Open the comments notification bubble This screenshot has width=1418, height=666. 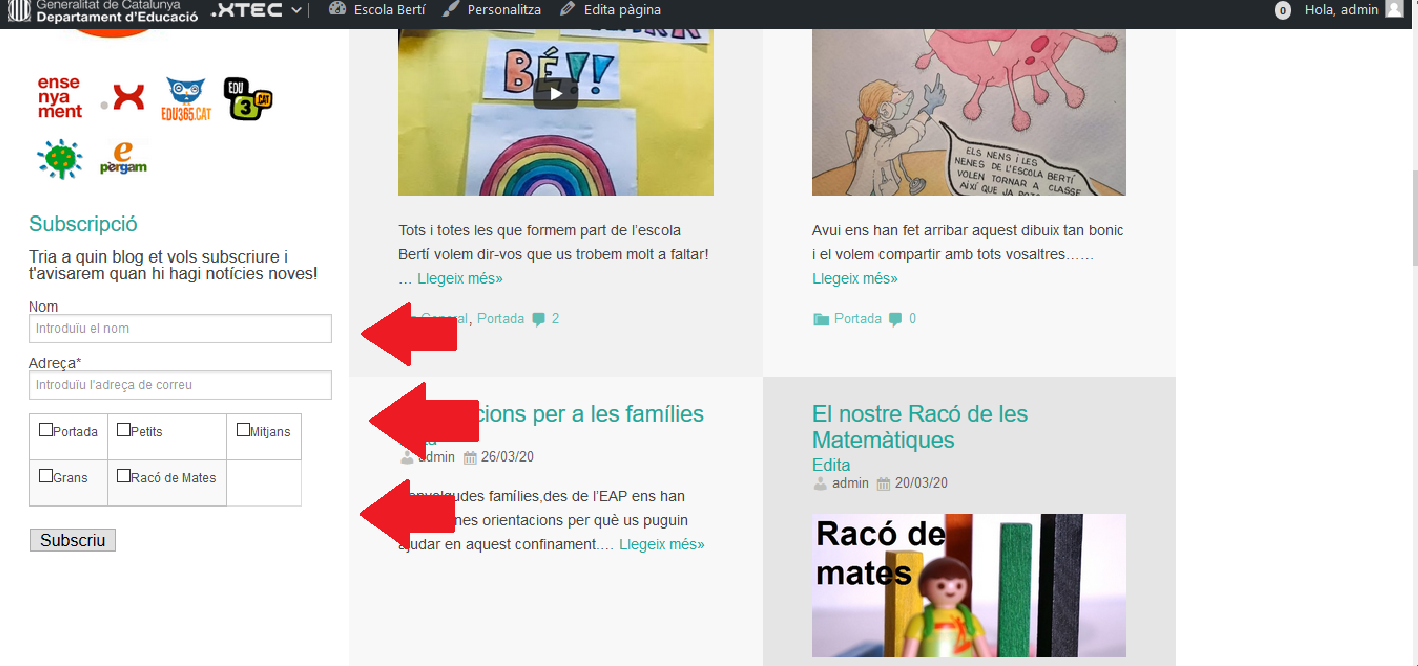(1282, 10)
